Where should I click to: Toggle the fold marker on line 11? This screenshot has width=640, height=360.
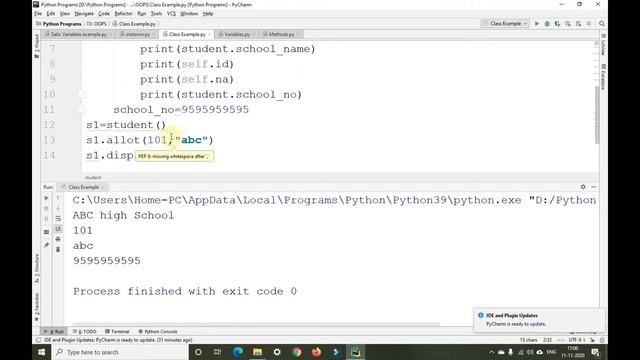(x=81, y=109)
